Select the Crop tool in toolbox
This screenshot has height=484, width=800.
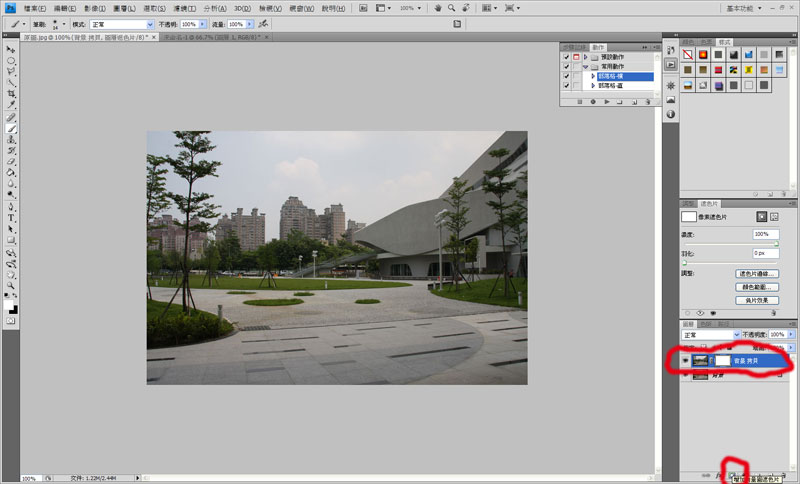click(x=11, y=93)
